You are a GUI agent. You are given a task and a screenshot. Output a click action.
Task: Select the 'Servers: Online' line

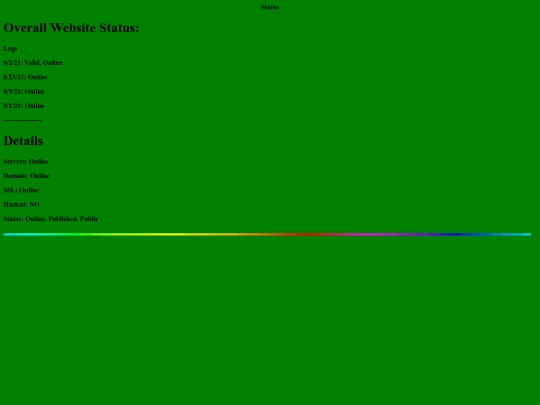click(26, 162)
